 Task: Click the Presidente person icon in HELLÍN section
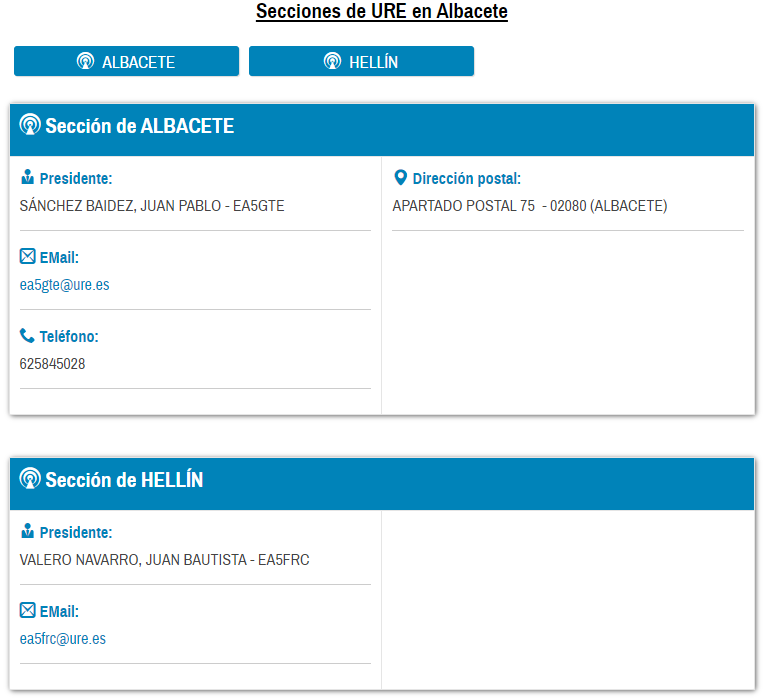coord(27,533)
